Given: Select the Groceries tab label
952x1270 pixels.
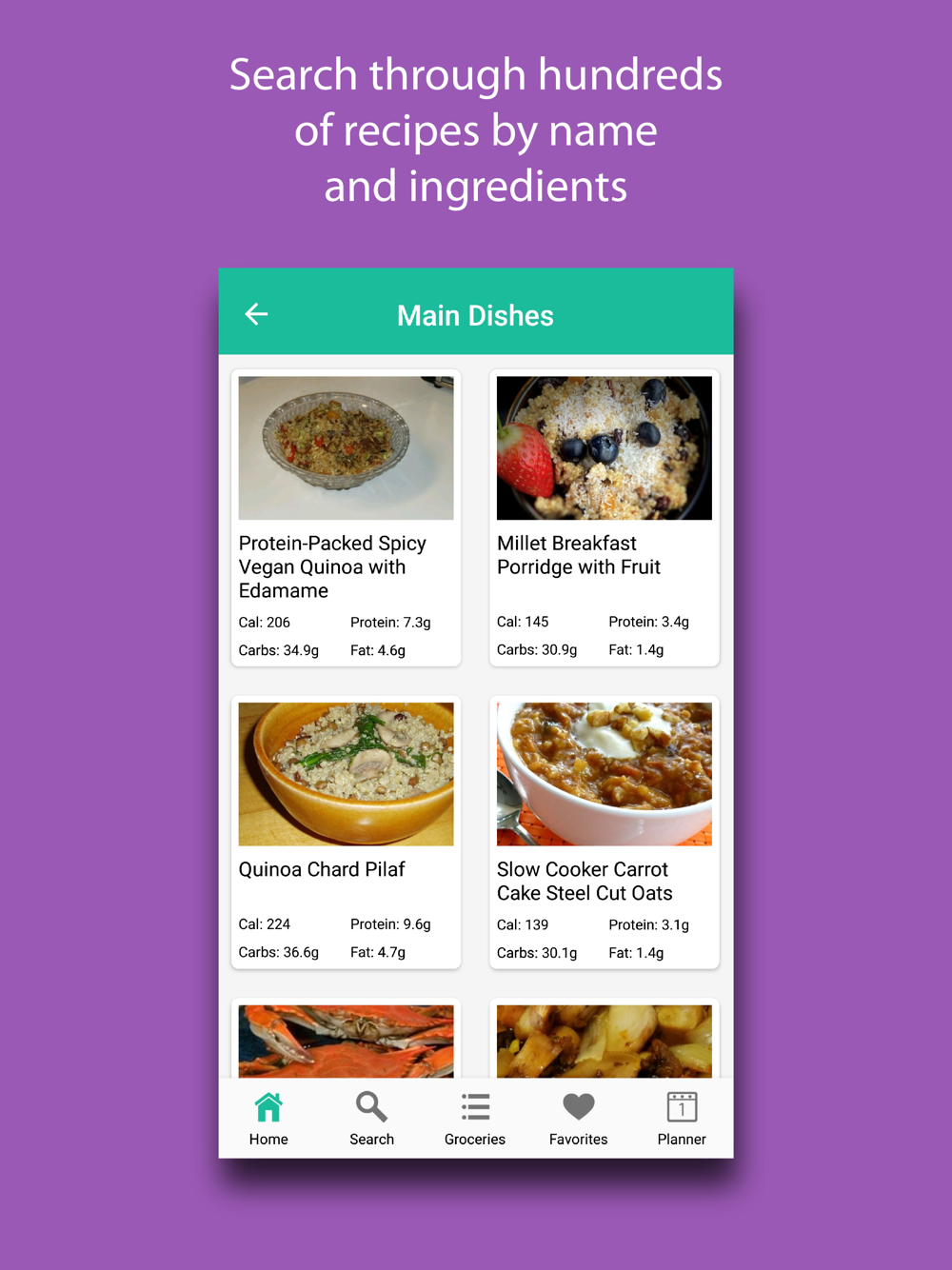Looking at the screenshot, I should click(475, 1139).
